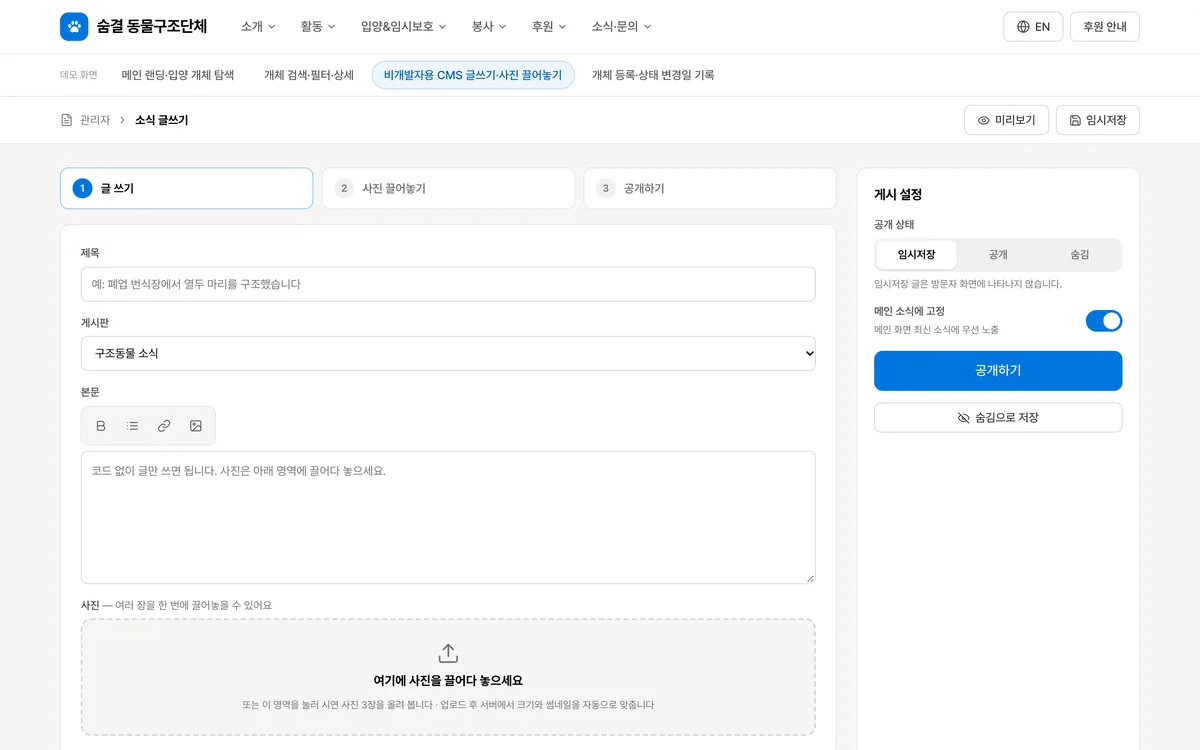This screenshot has width=1200, height=750.
Task: Go to step 1 글 쓰기
Action: [187, 188]
